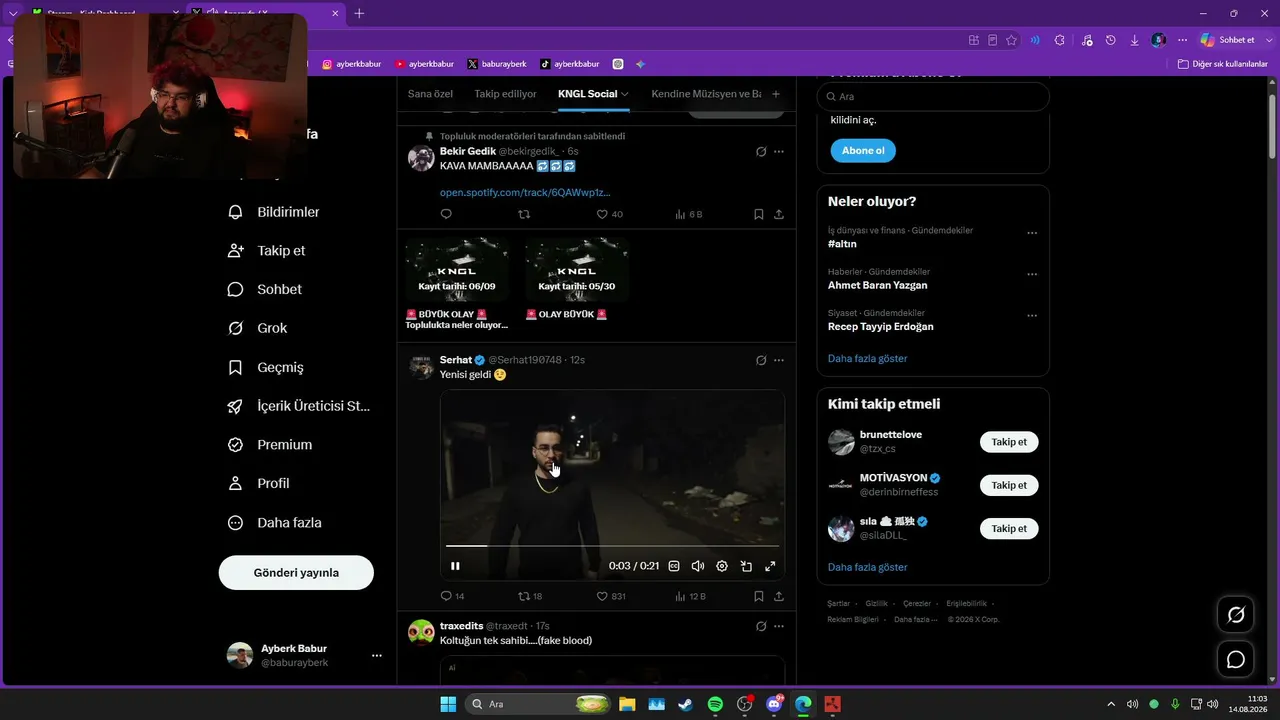This screenshot has height=720, width=1280.
Task: Open new browser tab
Action: tap(360, 13)
